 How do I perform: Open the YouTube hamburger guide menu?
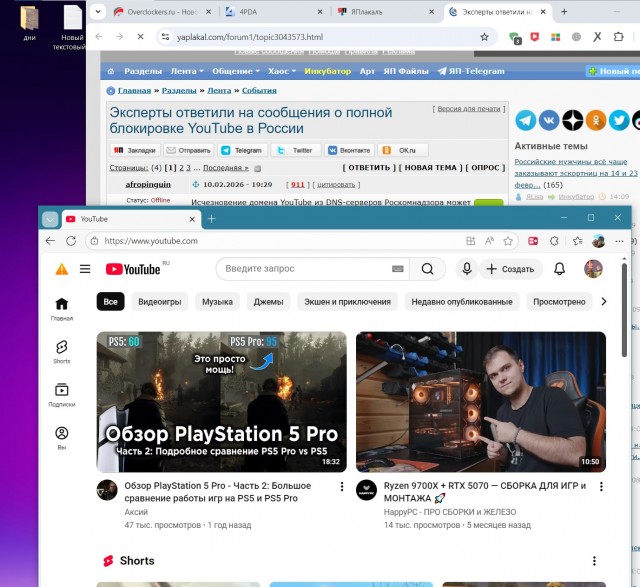point(85,269)
